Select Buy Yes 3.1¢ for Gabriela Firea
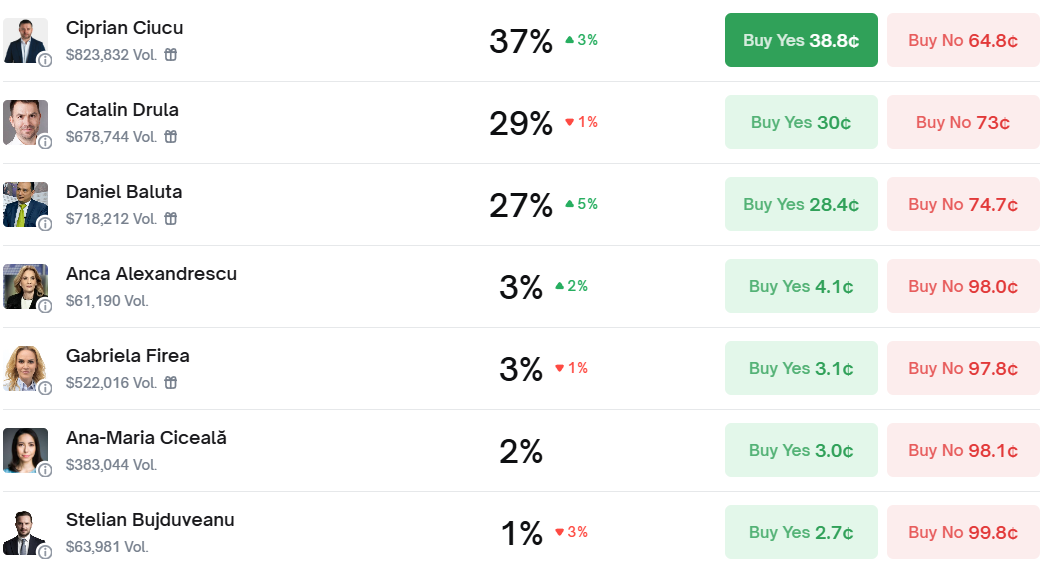The width and height of the screenshot is (1049, 569). [801, 368]
